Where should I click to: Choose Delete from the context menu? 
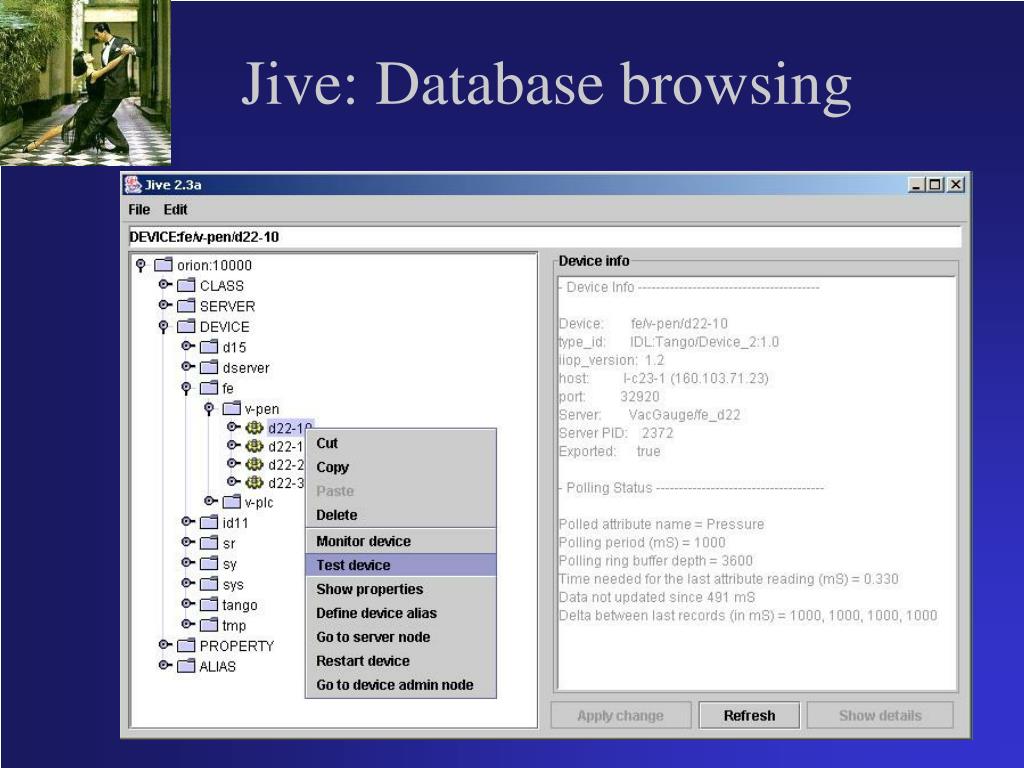(x=401, y=515)
